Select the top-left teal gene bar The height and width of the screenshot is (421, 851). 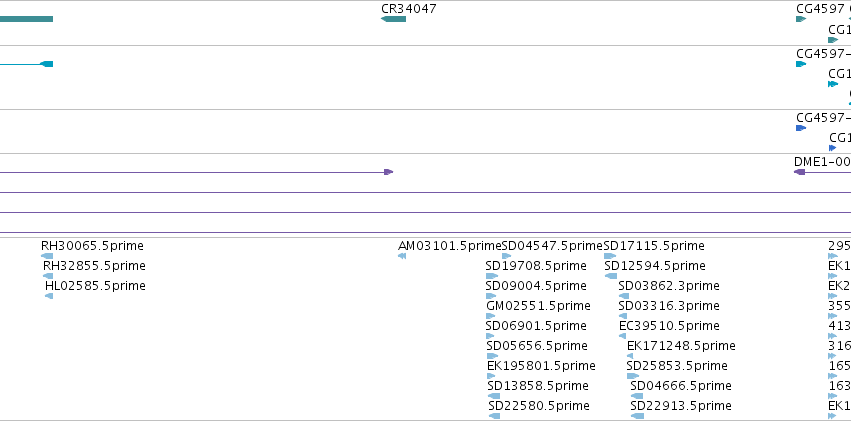[27, 19]
